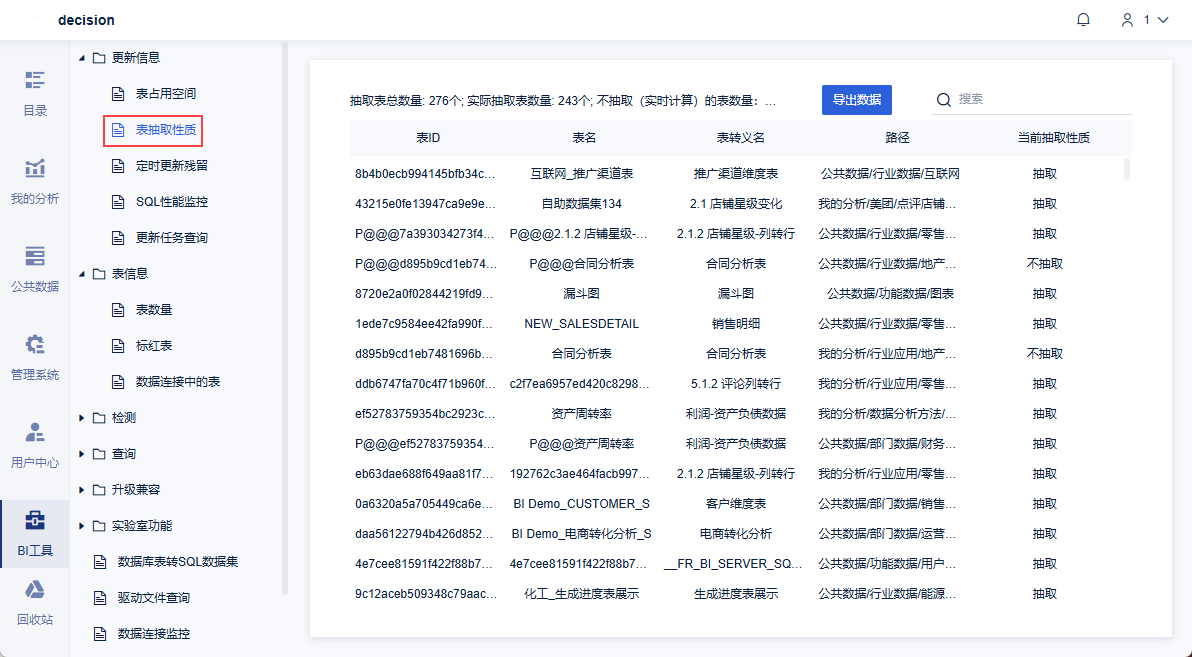Image resolution: width=1192 pixels, height=657 pixels.
Task: Click the left tree panel scrollbar
Action: coord(285,318)
